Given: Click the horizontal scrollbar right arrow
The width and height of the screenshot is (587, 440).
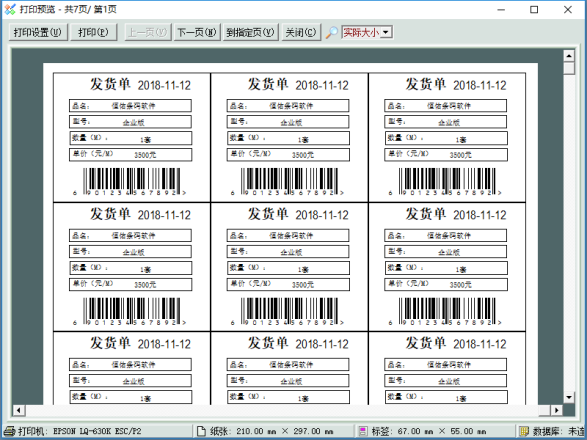Looking at the screenshot, I should pyautogui.click(x=557, y=410).
